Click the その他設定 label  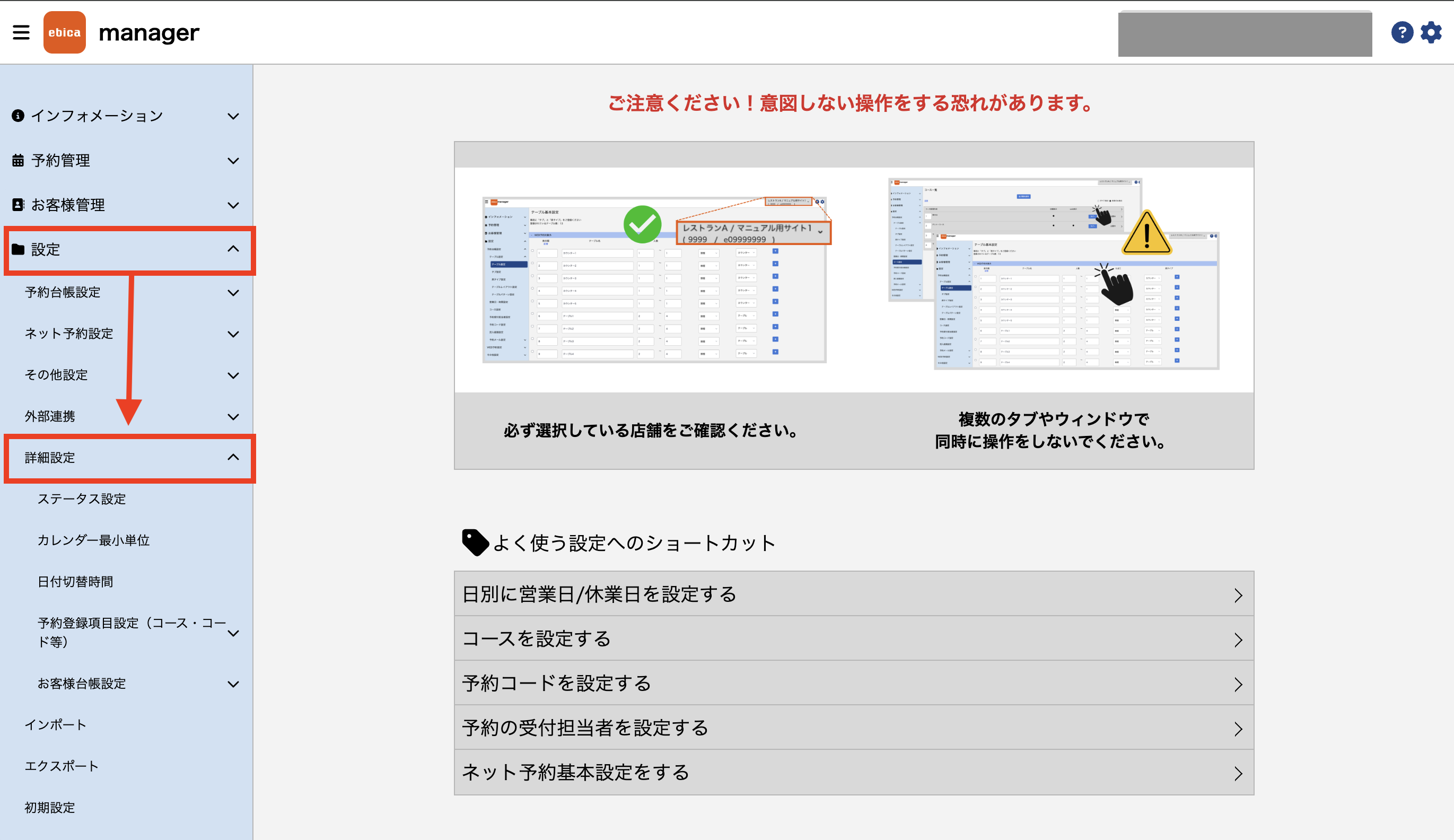tap(56, 375)
